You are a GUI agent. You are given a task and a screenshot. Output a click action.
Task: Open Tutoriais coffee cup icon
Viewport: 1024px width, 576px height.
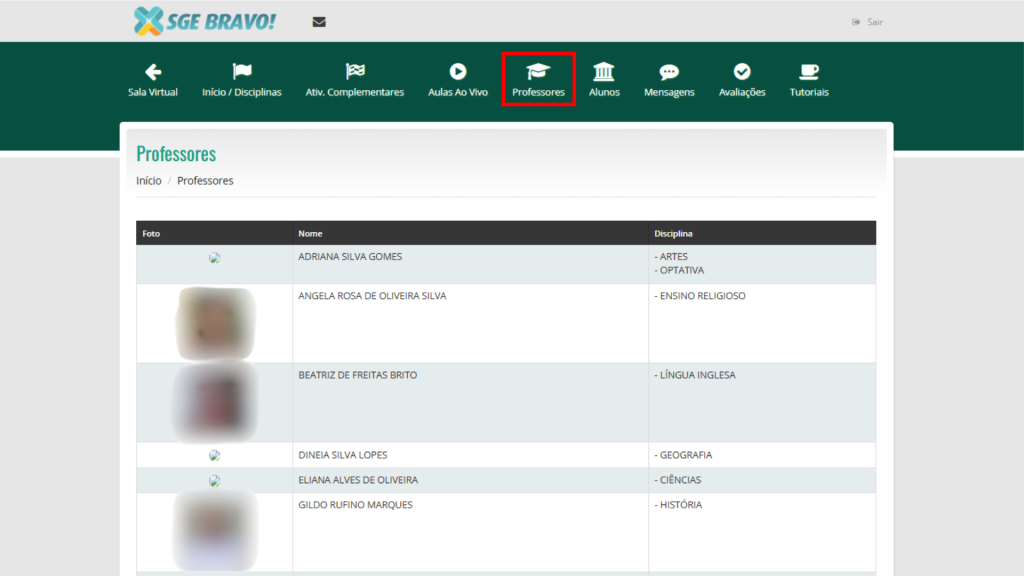[x=809, y=72]
